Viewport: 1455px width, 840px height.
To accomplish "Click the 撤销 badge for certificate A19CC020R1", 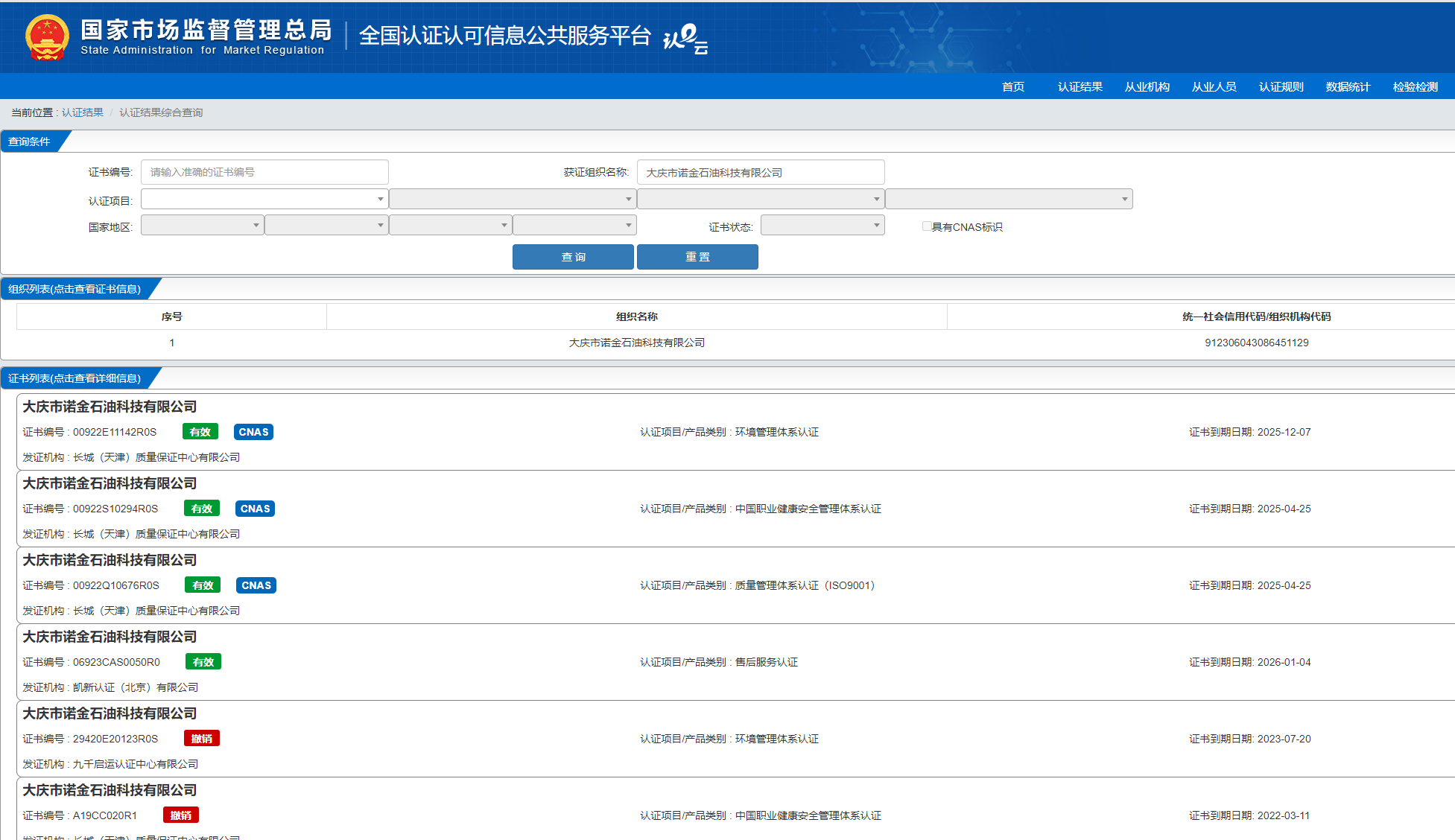I will 181,815.
